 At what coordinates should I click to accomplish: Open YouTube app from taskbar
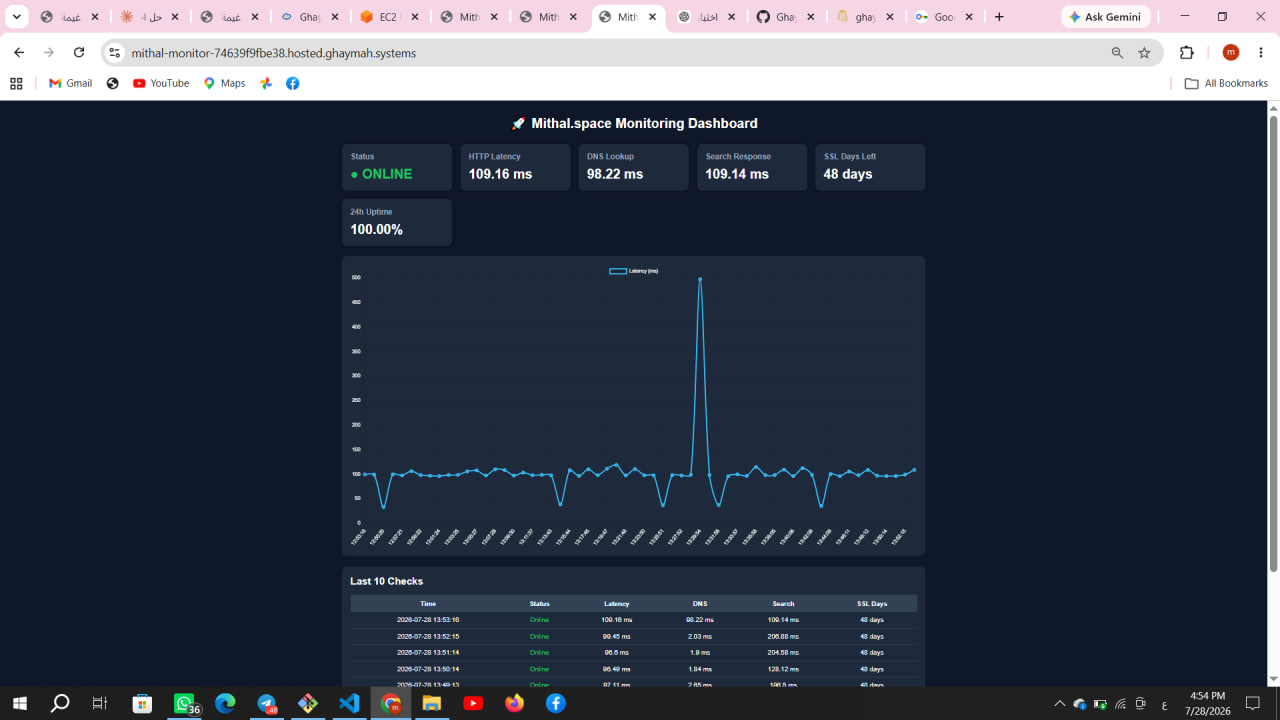click(x=473, y=703)
